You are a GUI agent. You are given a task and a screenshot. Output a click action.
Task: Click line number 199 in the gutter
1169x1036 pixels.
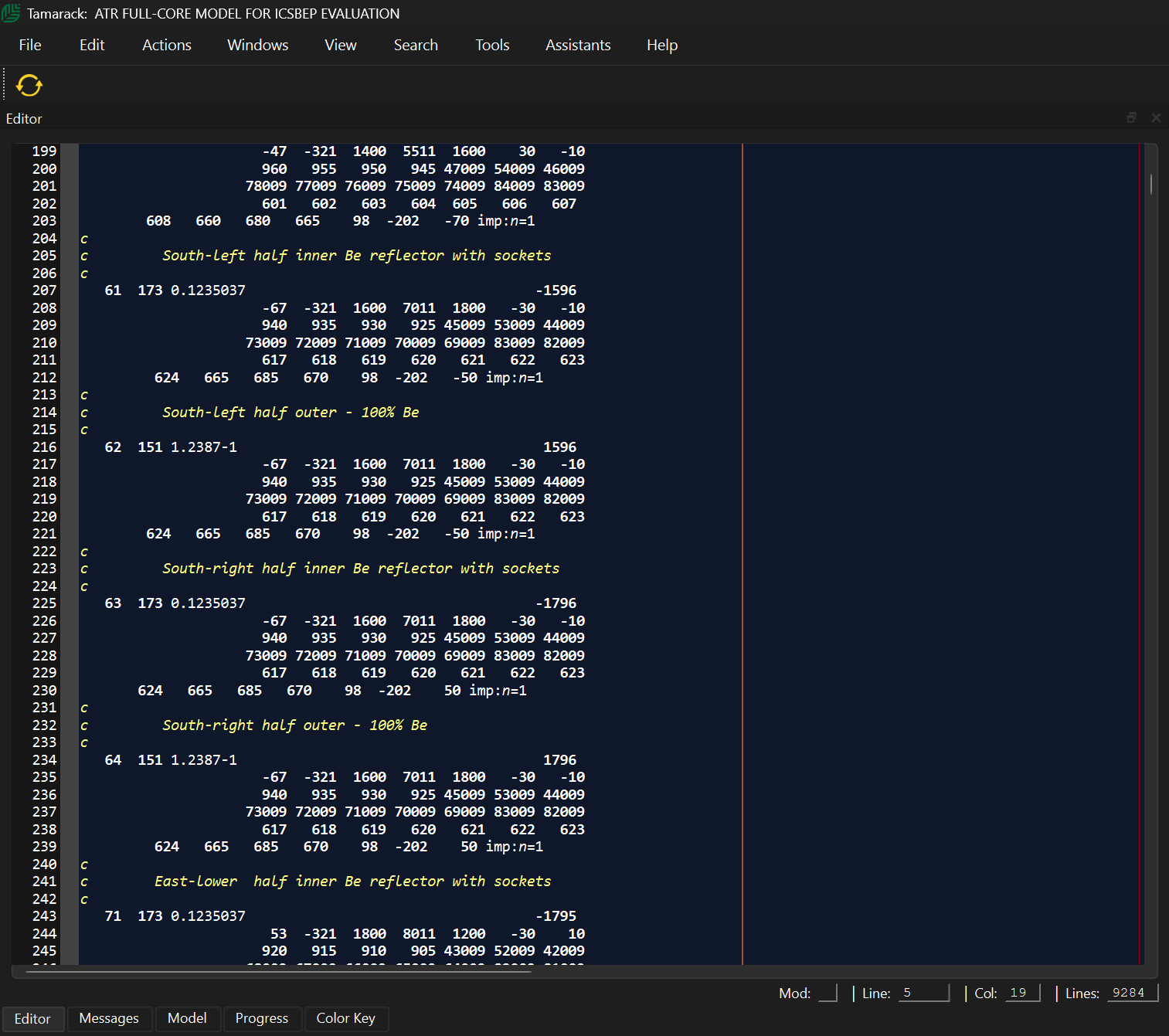(44, 151)
